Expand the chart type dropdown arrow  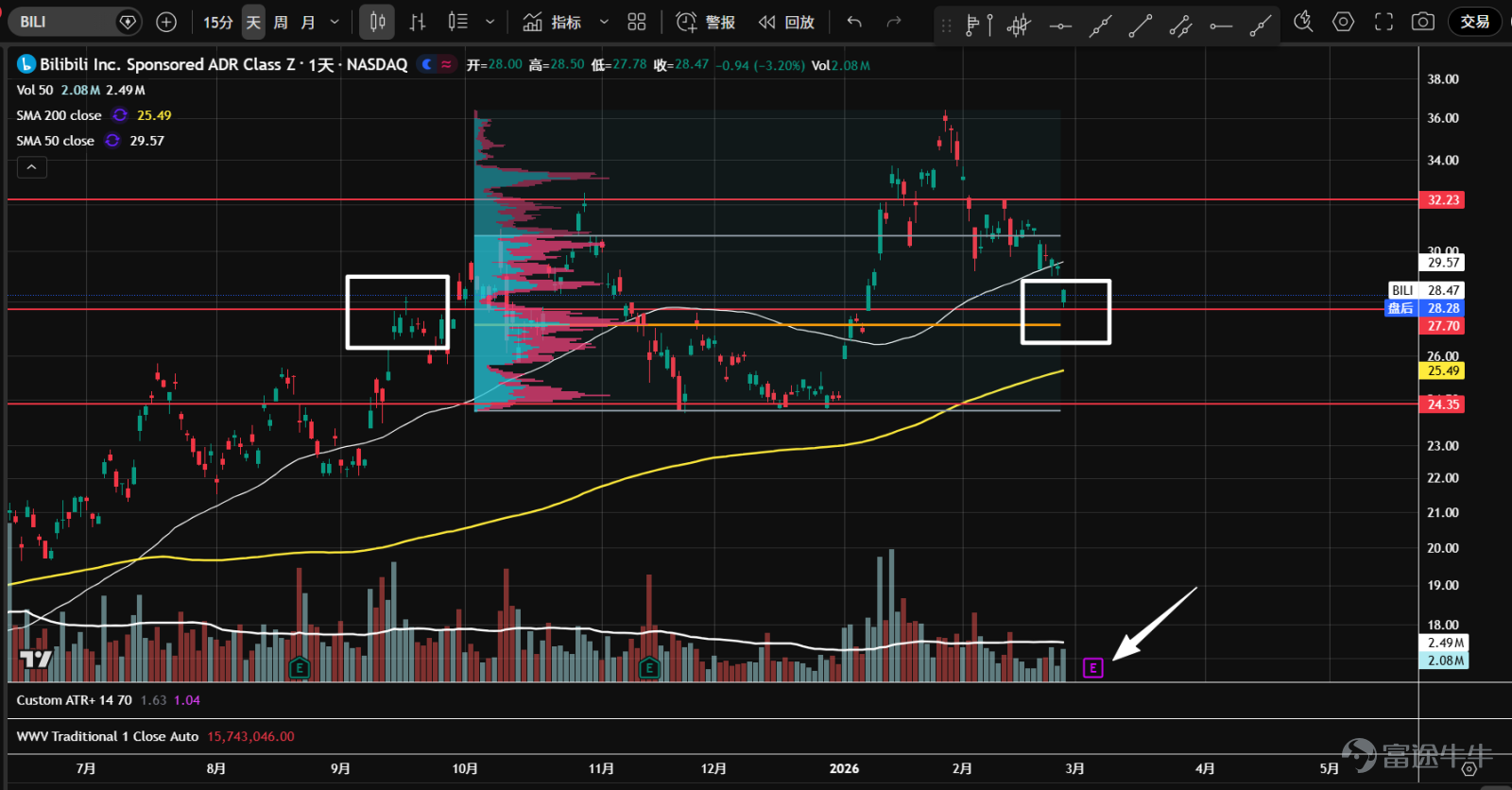(490, 22)
